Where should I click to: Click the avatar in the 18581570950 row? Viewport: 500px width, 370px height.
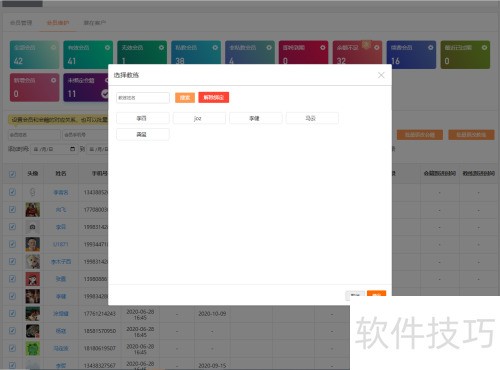(33, 331)
